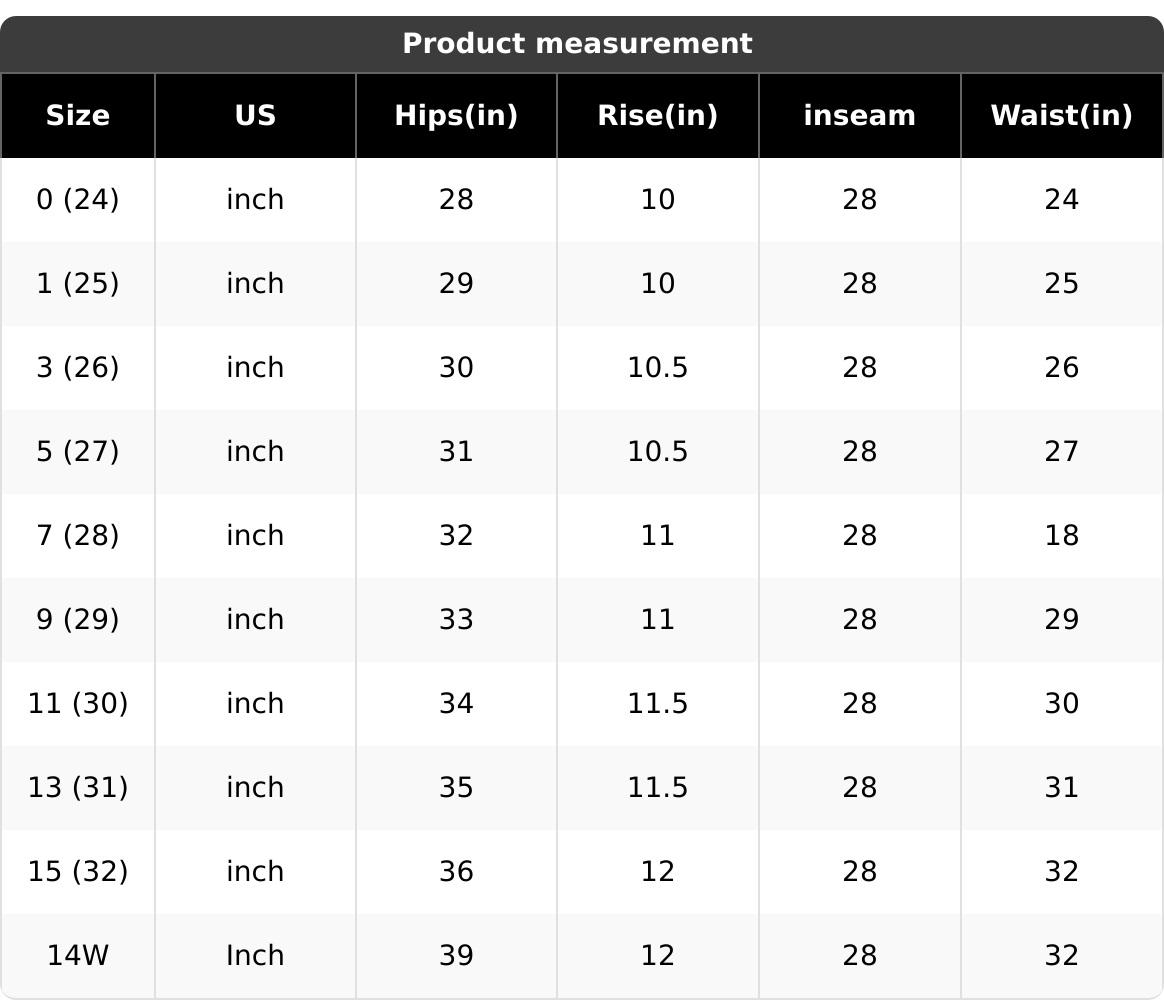The height and width of the screenshot is (1000, 1164).
Task: Click the Hips(in) column header
Action: (456, 116)
